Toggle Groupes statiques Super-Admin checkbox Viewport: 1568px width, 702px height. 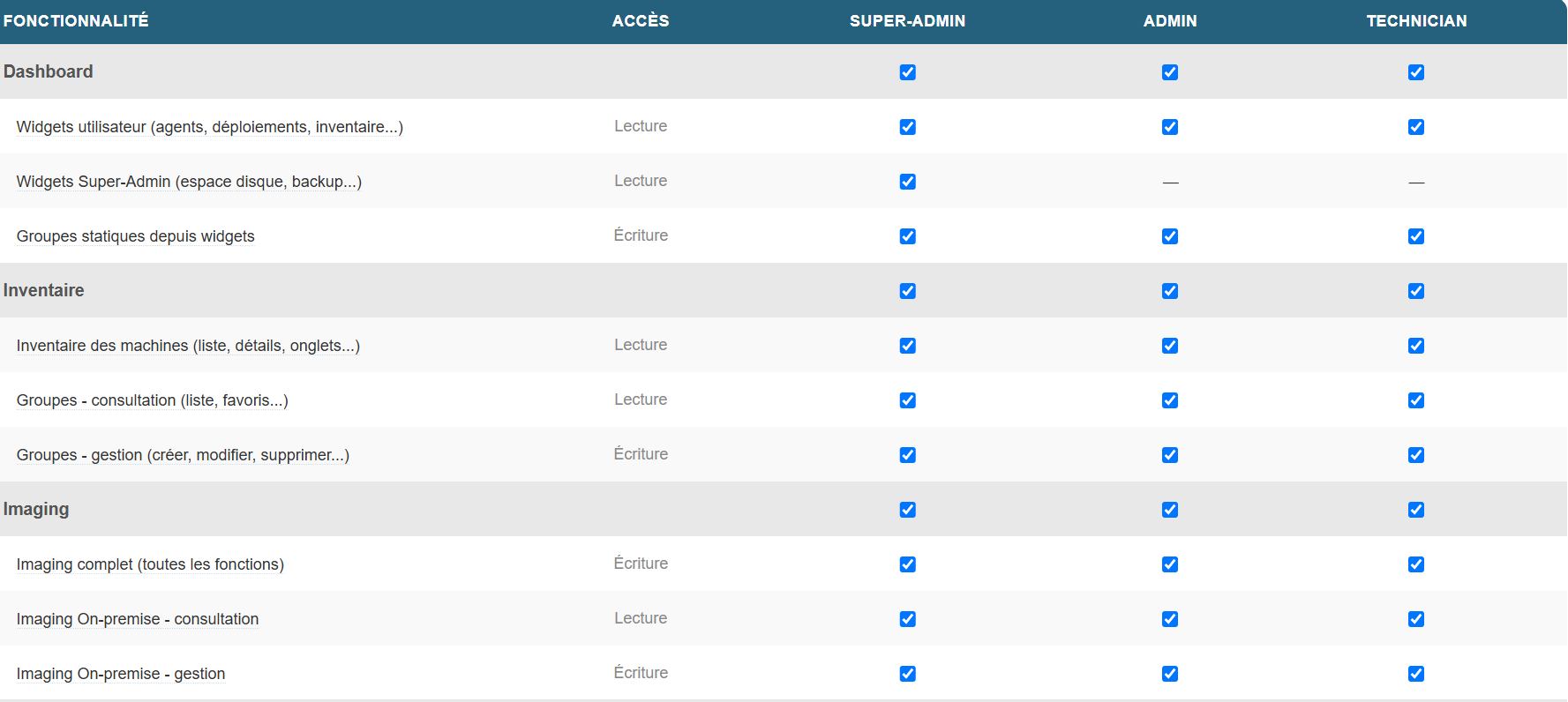pos(907,236)
